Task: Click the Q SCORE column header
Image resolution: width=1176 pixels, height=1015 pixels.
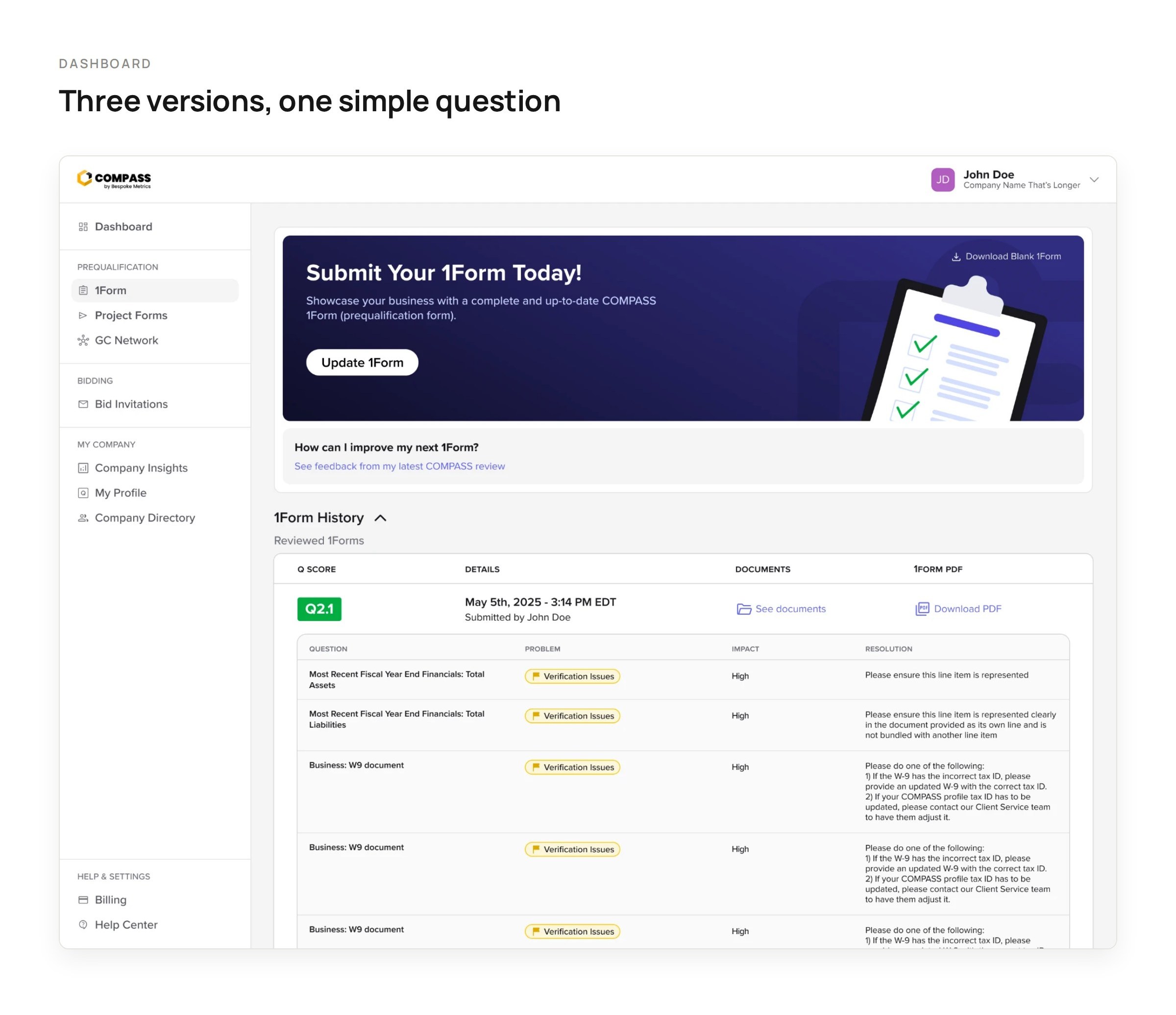Action: [x=317, y=569]
